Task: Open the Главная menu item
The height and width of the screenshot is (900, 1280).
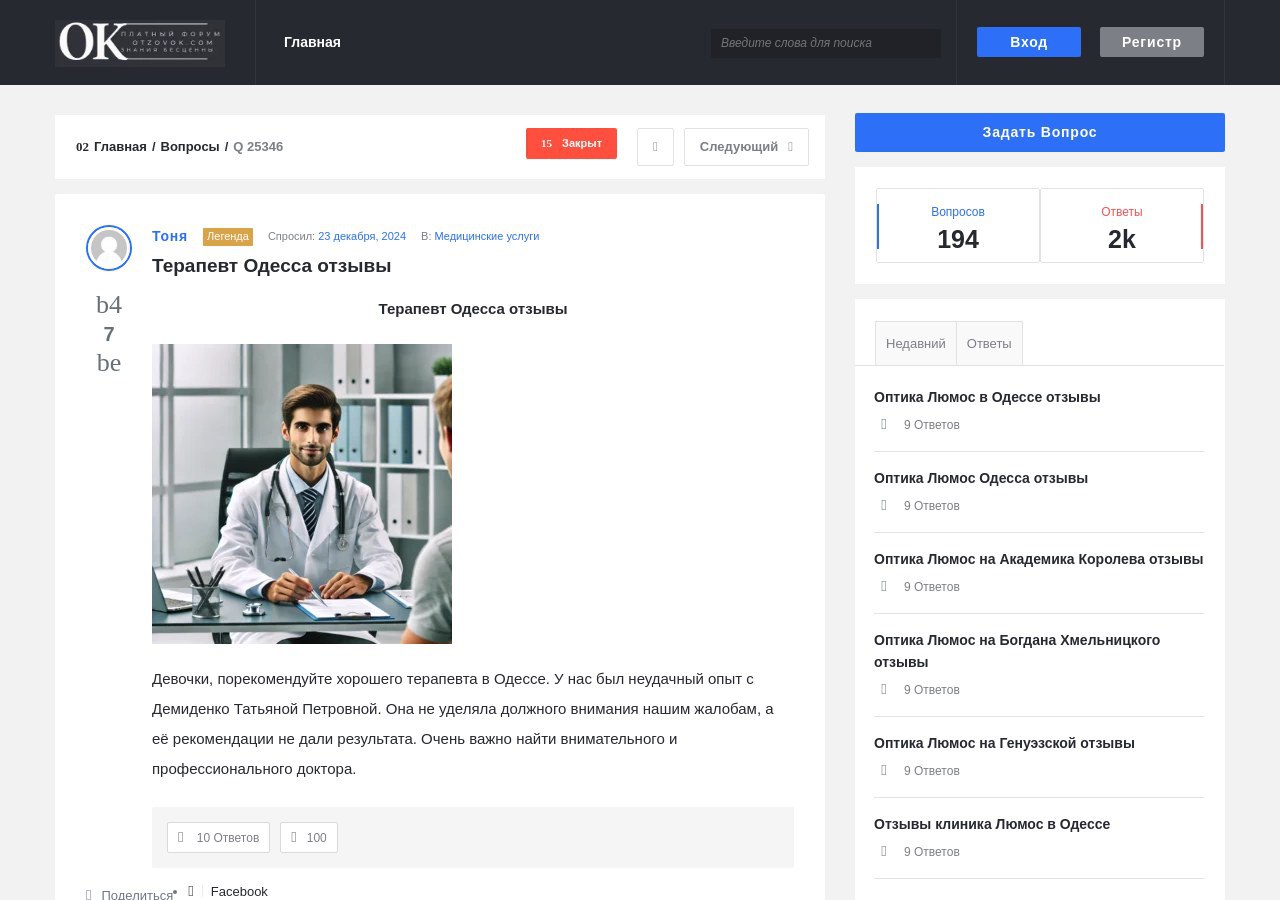Action: pos(312,42)
